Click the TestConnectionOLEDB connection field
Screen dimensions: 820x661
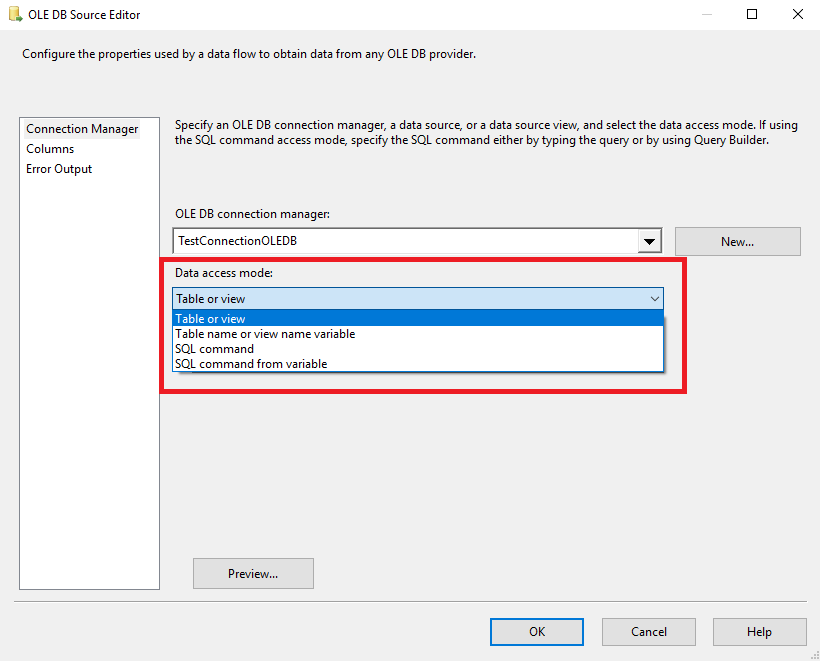point(400,241)
